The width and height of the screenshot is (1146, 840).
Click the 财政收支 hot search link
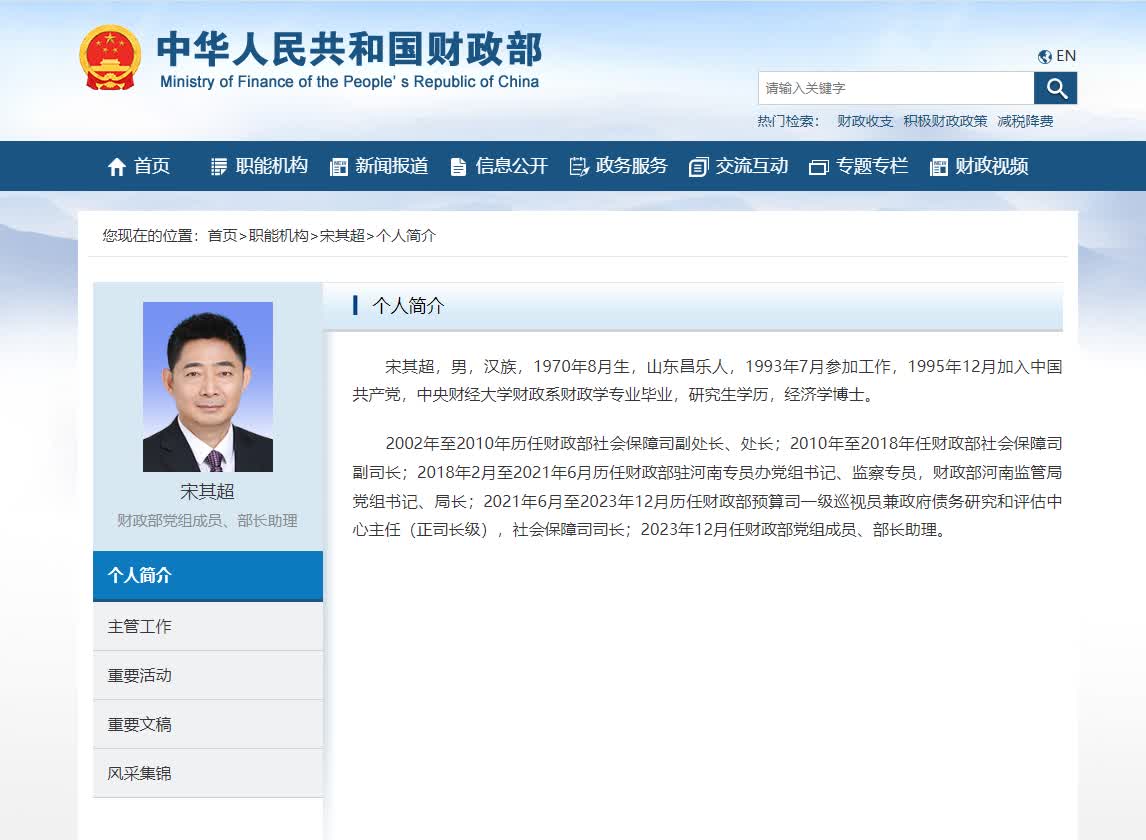click(x=865, y=121)
